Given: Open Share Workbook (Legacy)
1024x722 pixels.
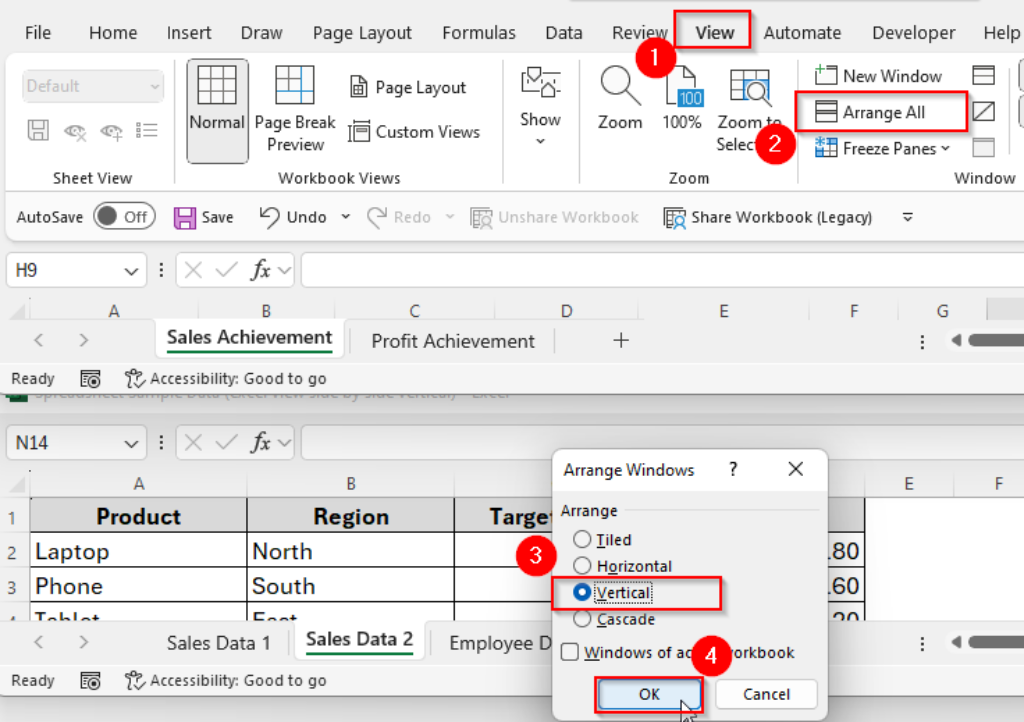Looking at the screenshot, I should click(x=767, y=217).
